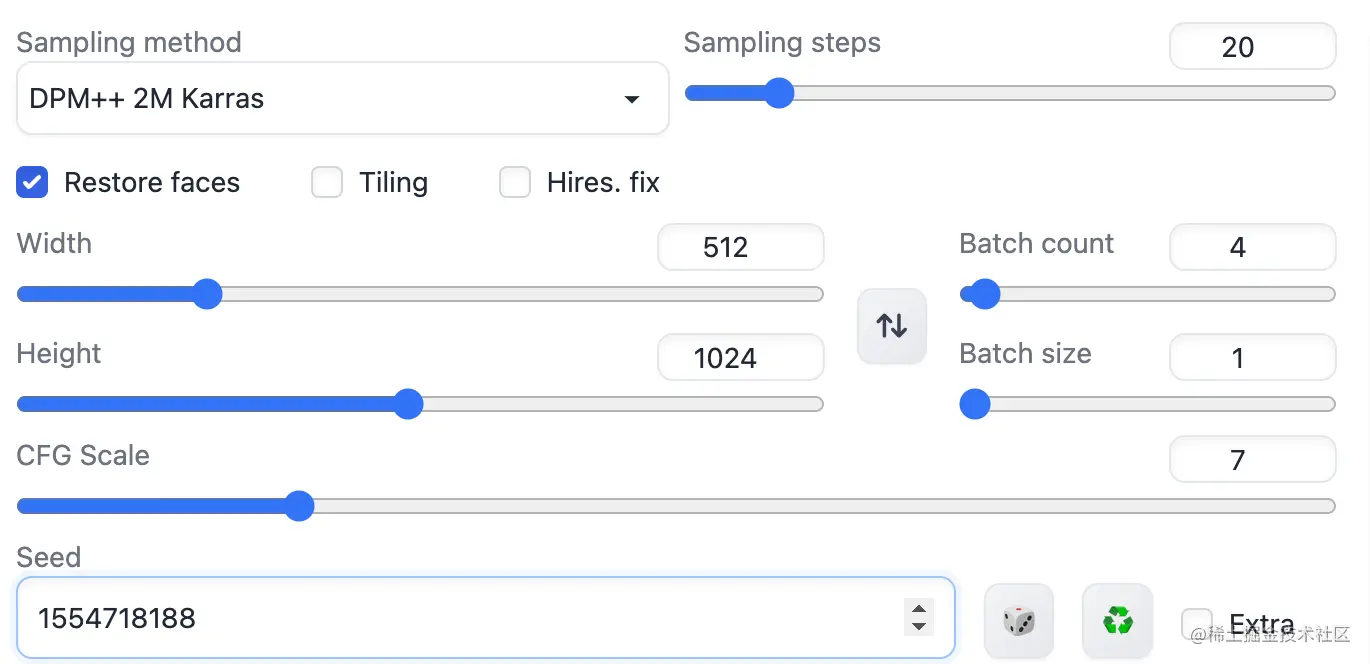Swap width and height with arrows button
The image size is (1370, 664).
click(892, 326)
